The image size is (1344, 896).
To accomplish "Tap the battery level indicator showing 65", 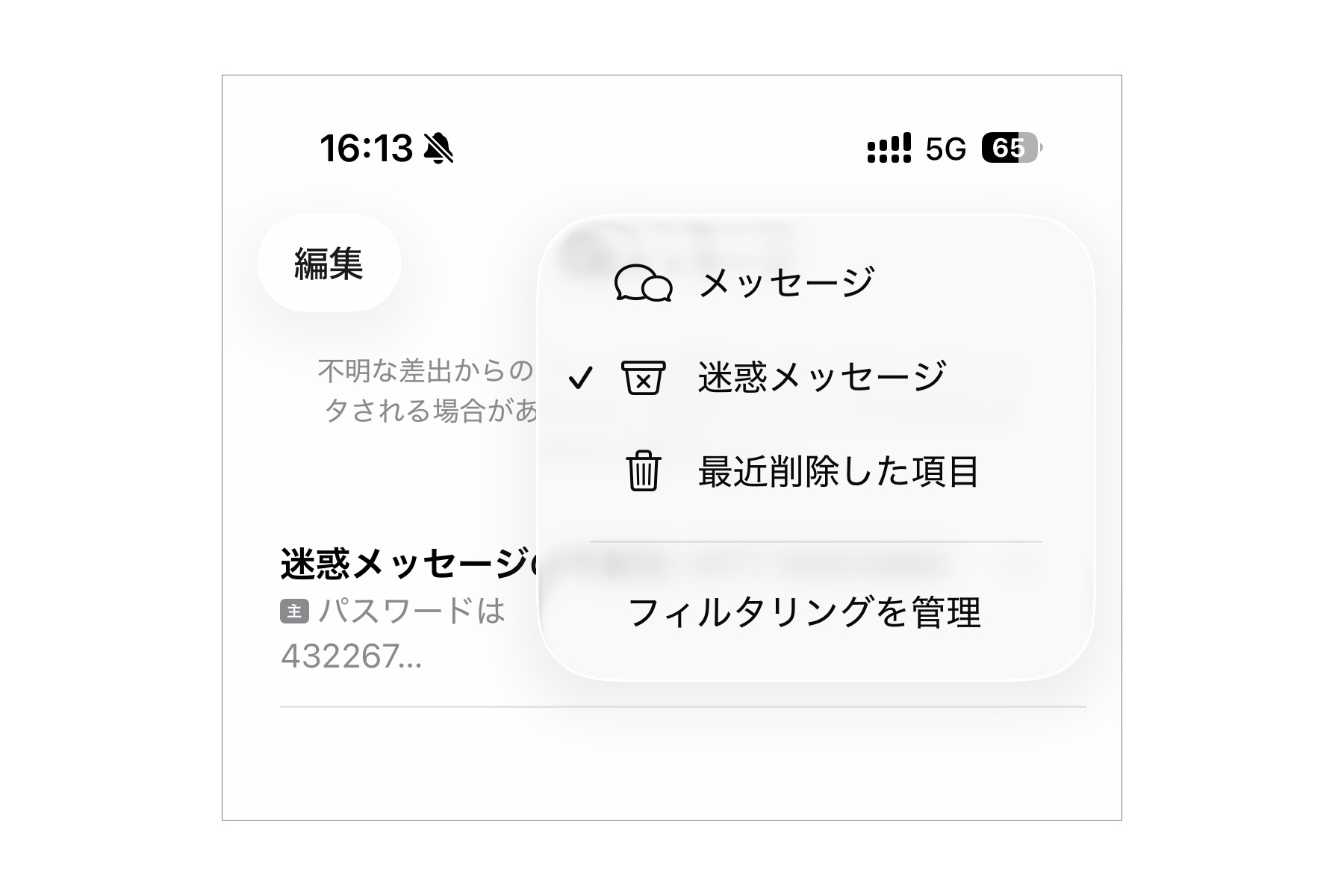I will tap(1010, 148).
